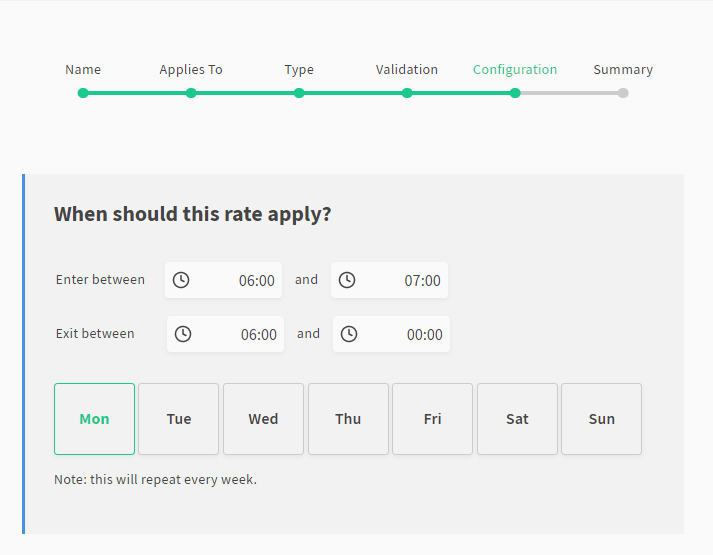Click the clock icon beside 07:00 enter time

[x=346, y=280]
